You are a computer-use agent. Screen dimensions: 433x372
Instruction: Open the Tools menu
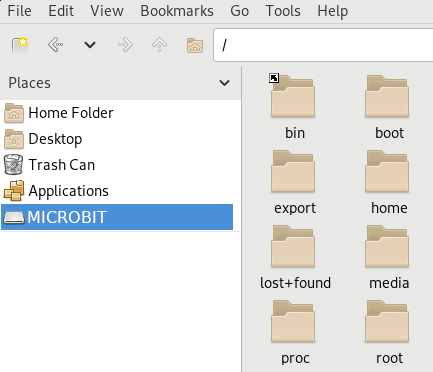(x=283, y=11)
